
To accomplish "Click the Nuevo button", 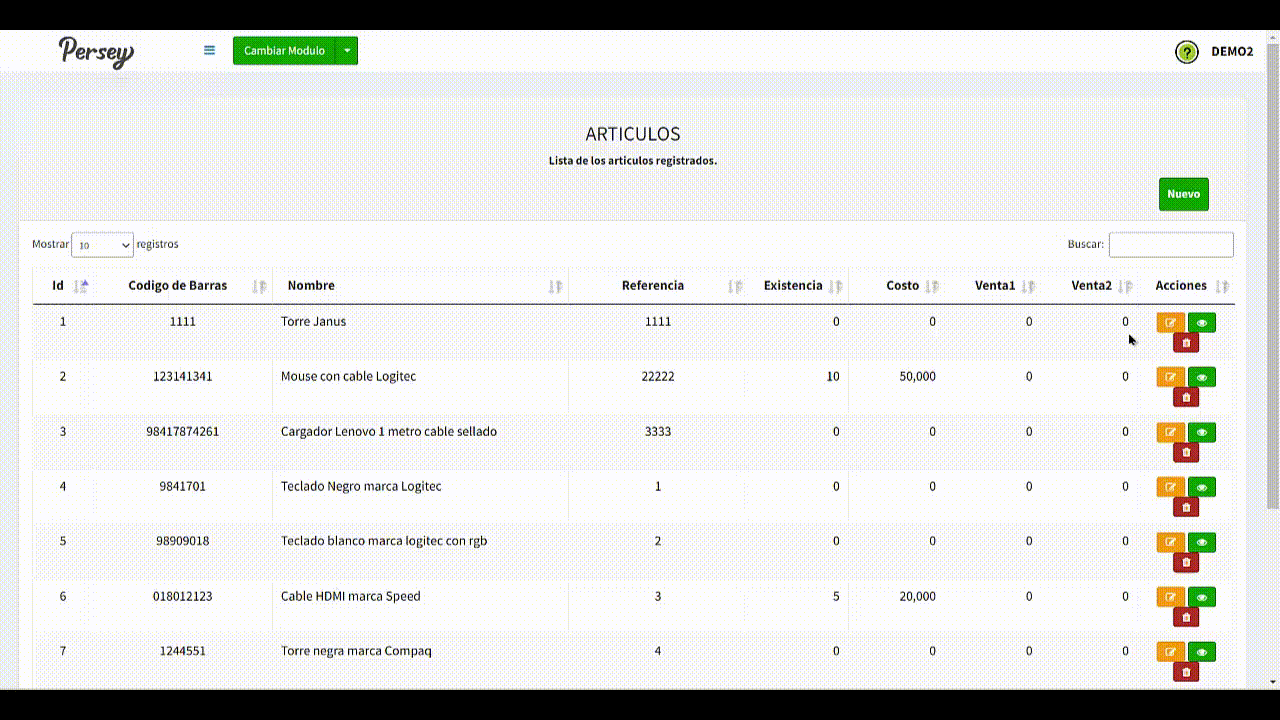I will pos(1183,194).
